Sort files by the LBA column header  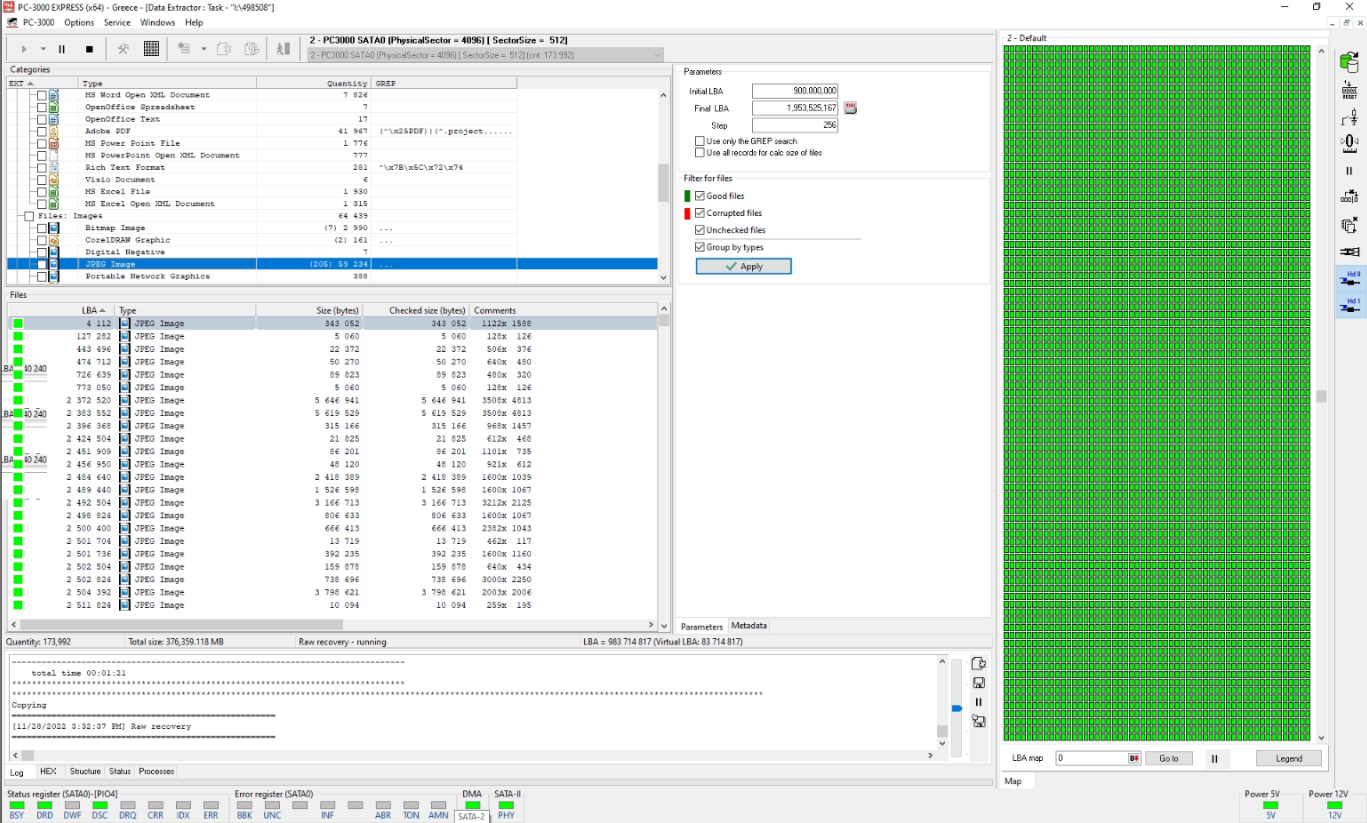click(62, 310)
